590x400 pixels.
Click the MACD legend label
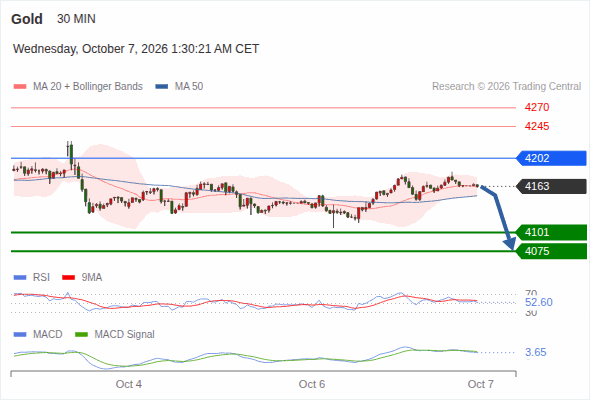pyautogui.click(x=47, y=334)
